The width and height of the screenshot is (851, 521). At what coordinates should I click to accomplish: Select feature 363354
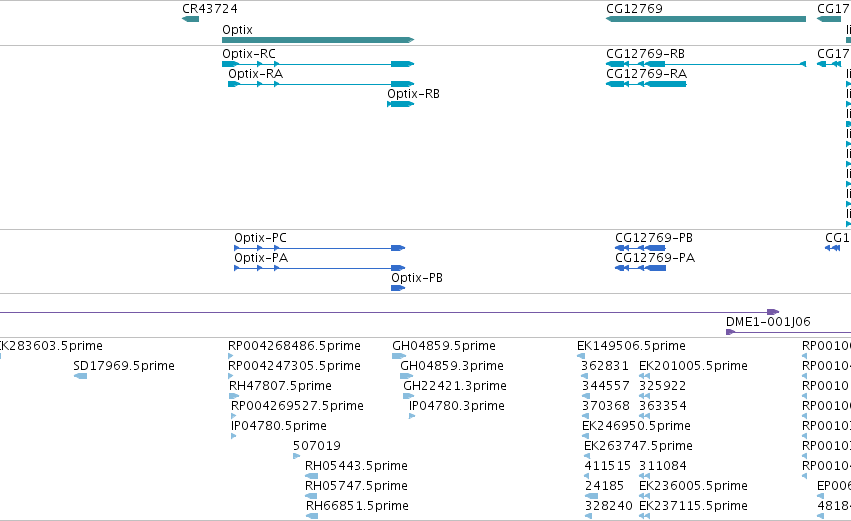(644, 416)
